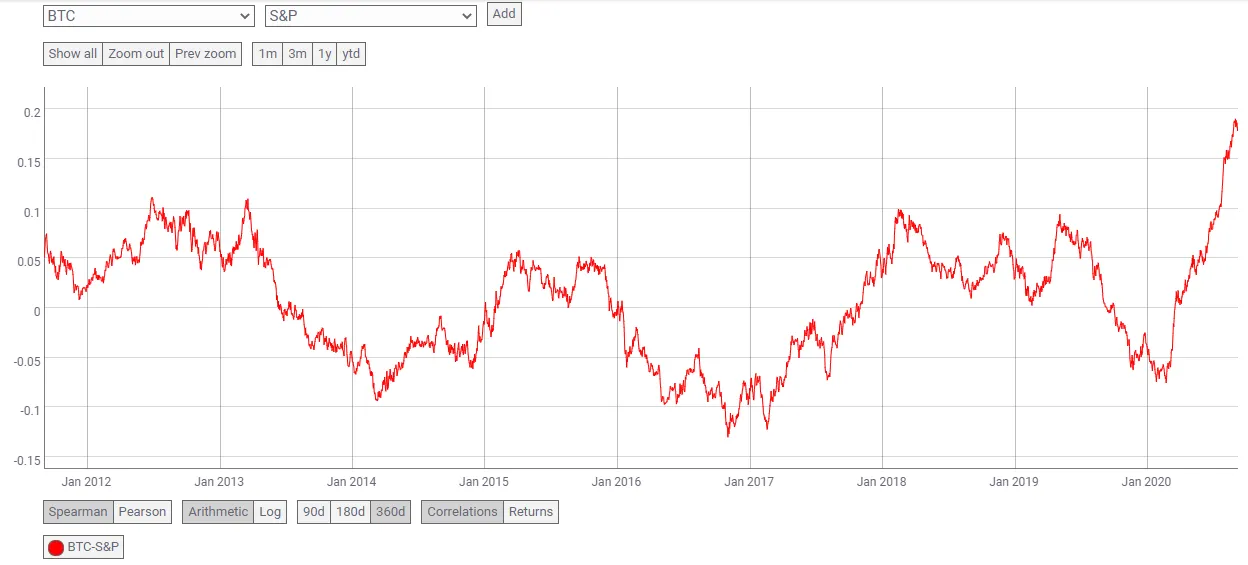Viewport: 1248px width, 565px height.
Task: Switch to Log scale
Action: tap(270, 512)
